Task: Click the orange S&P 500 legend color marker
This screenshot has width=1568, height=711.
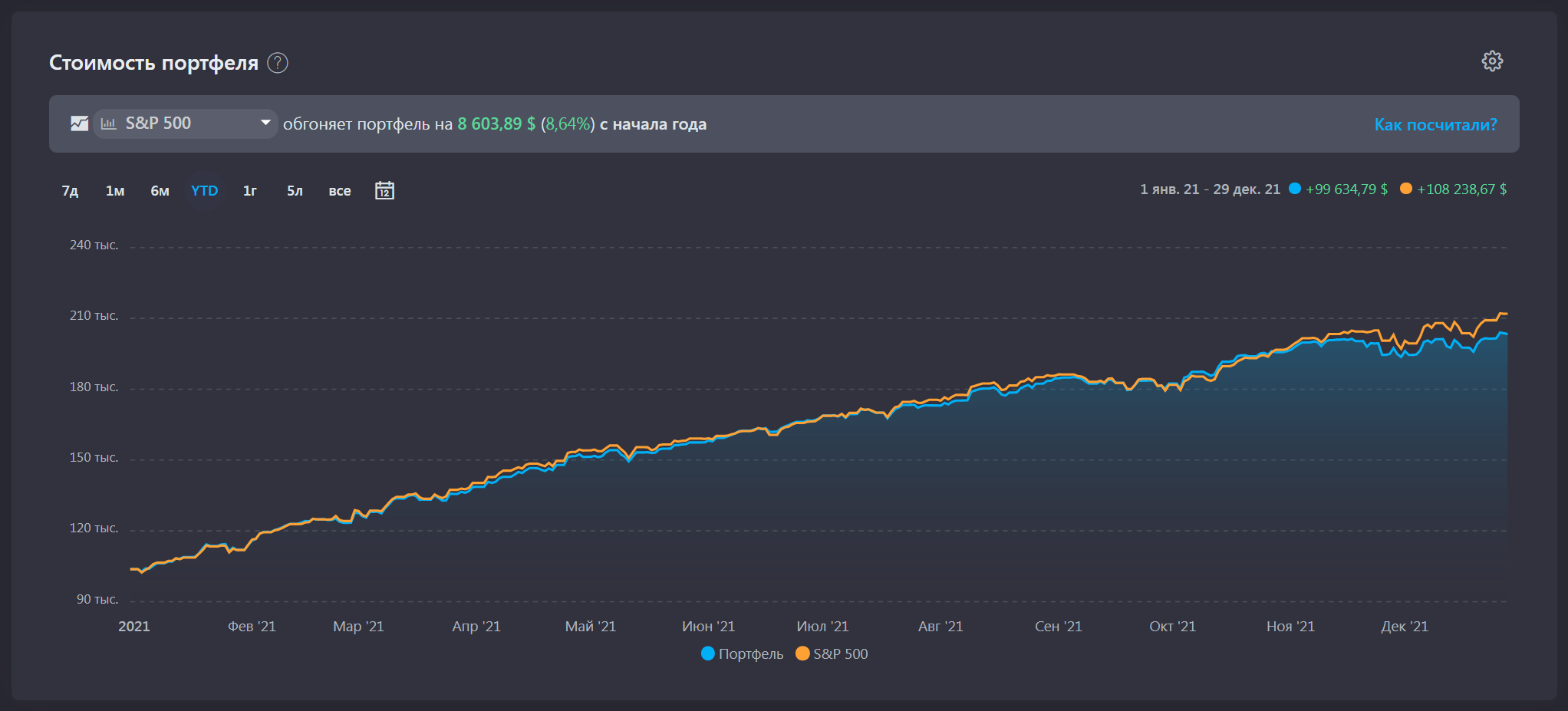Action: [x=802, y=653]
